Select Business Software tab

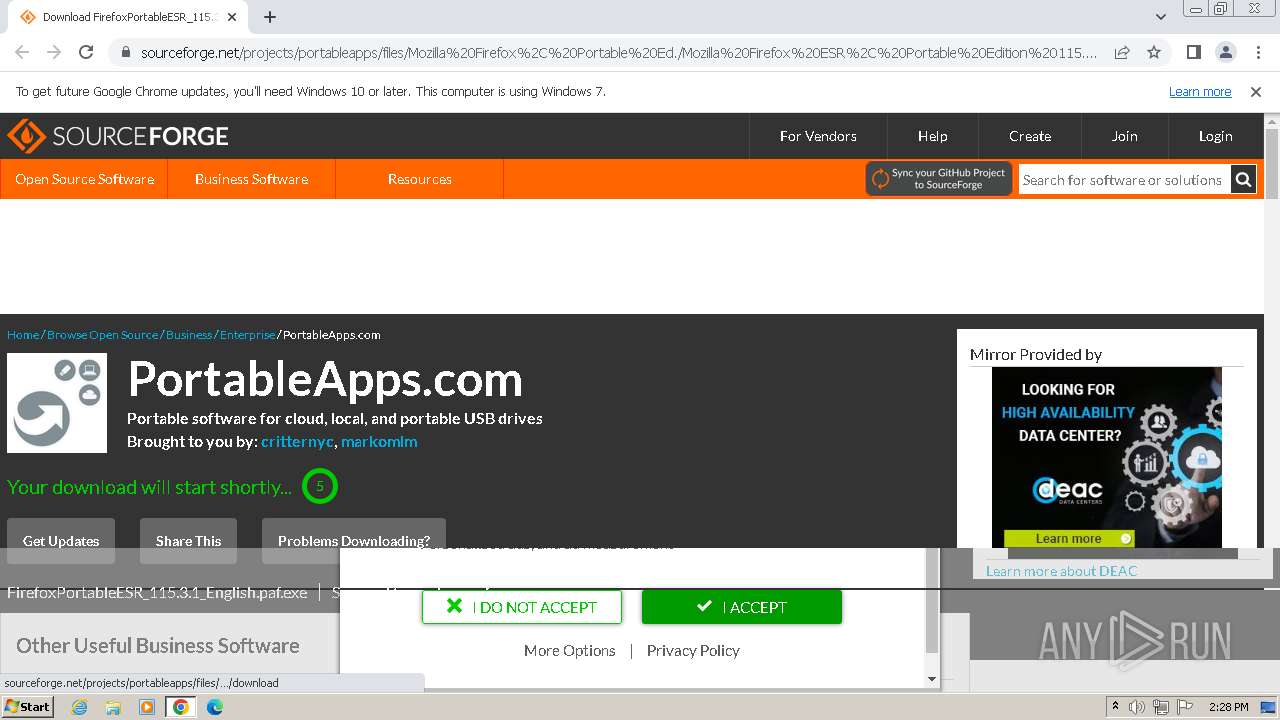pos(251,179)
